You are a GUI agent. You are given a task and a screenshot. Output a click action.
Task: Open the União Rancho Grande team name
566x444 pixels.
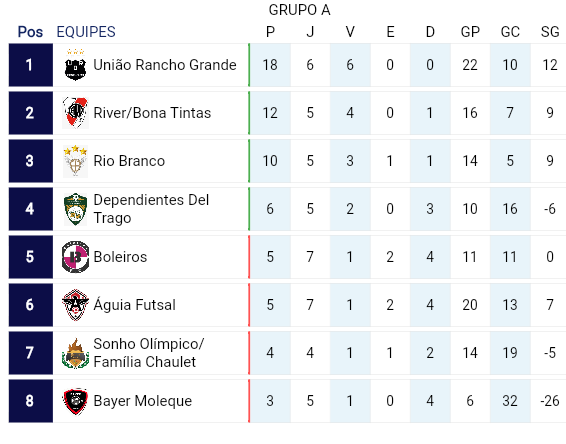tap(165, 65)
